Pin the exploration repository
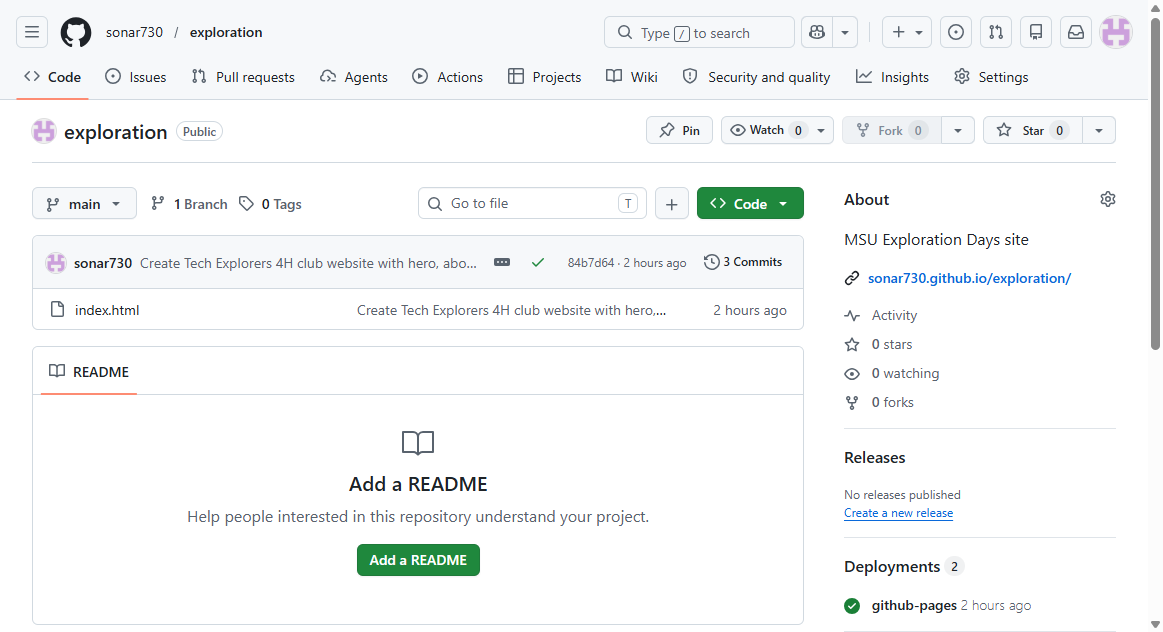 click(679, 131)
